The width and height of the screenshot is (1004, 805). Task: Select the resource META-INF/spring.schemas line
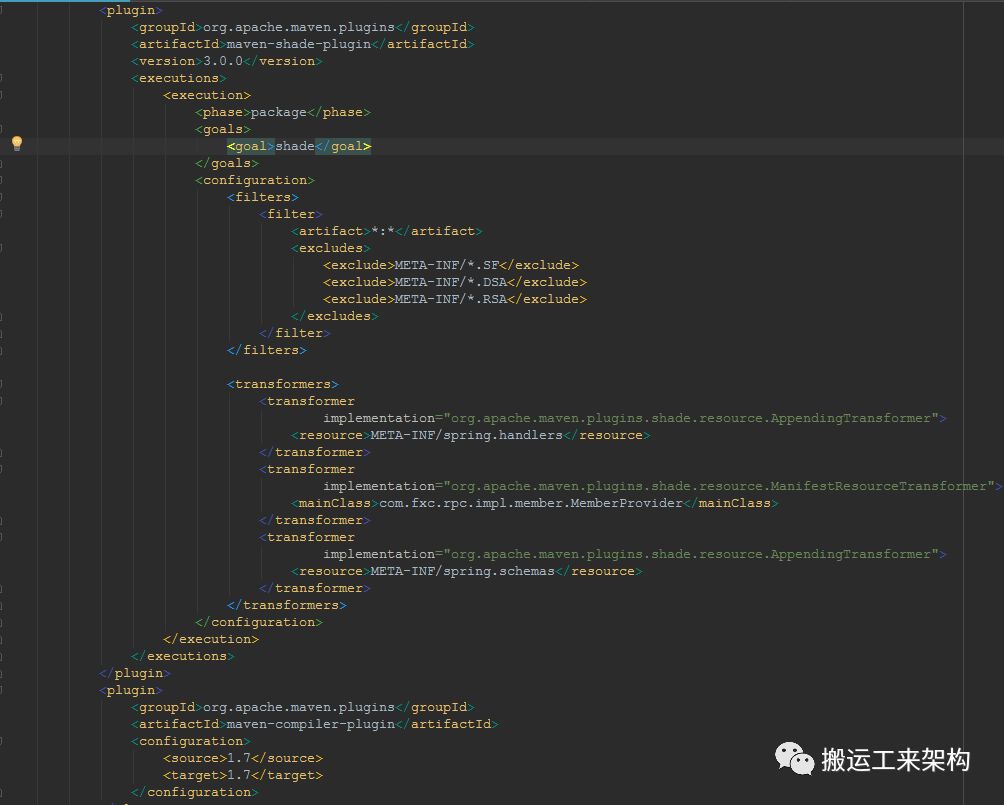coord(467,571)
